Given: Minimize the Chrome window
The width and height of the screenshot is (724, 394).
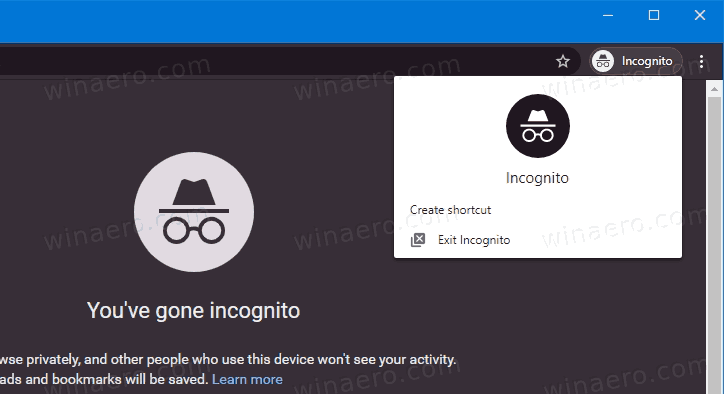Looking at the screenshot, I should (x=608, y=15).
